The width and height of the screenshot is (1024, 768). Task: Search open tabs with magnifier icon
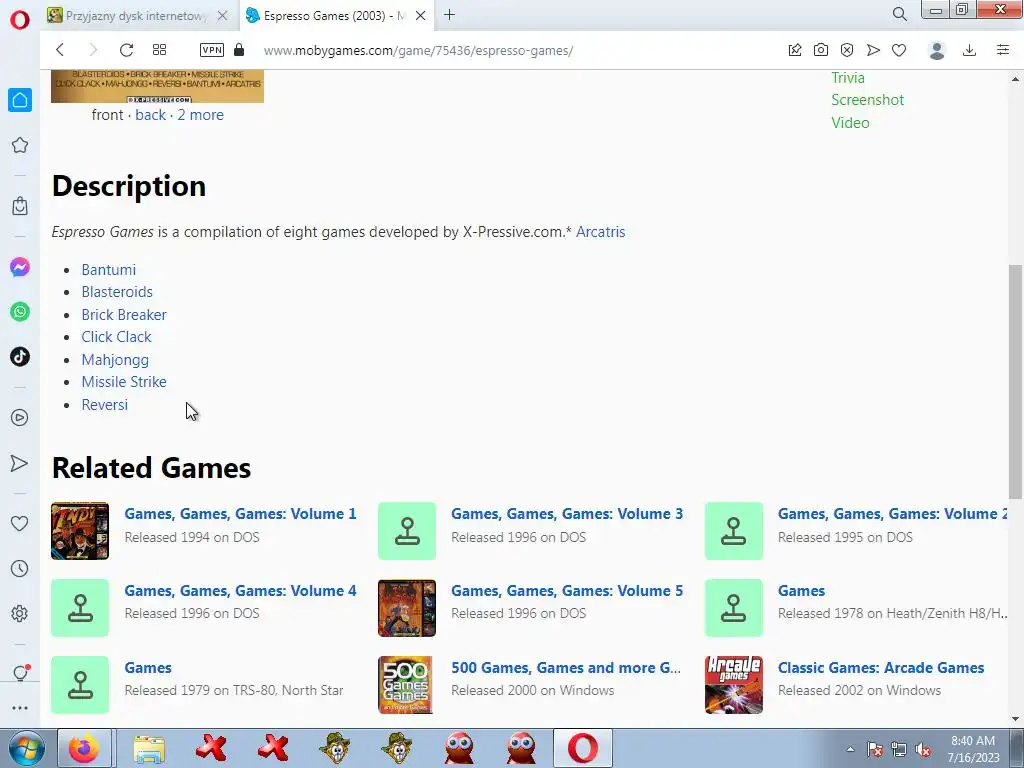899,14
